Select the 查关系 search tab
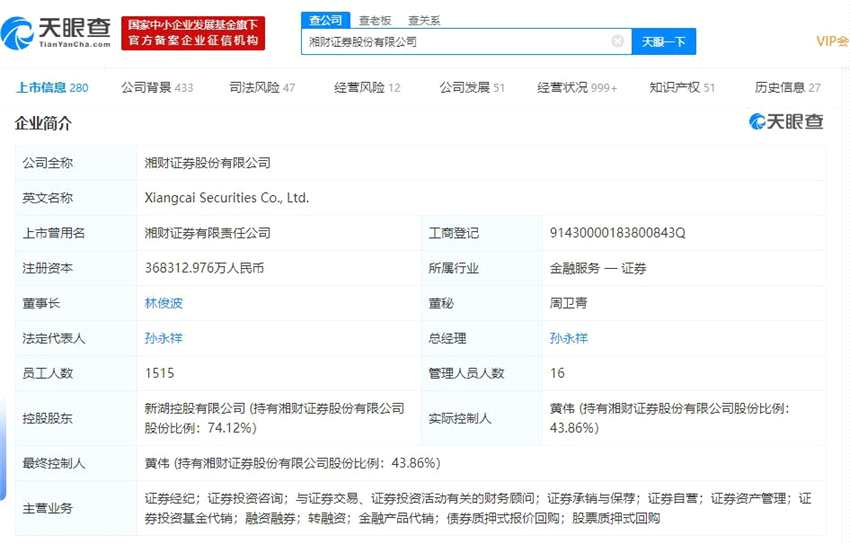Screen dimensions: 850x544 pos(424,21)
